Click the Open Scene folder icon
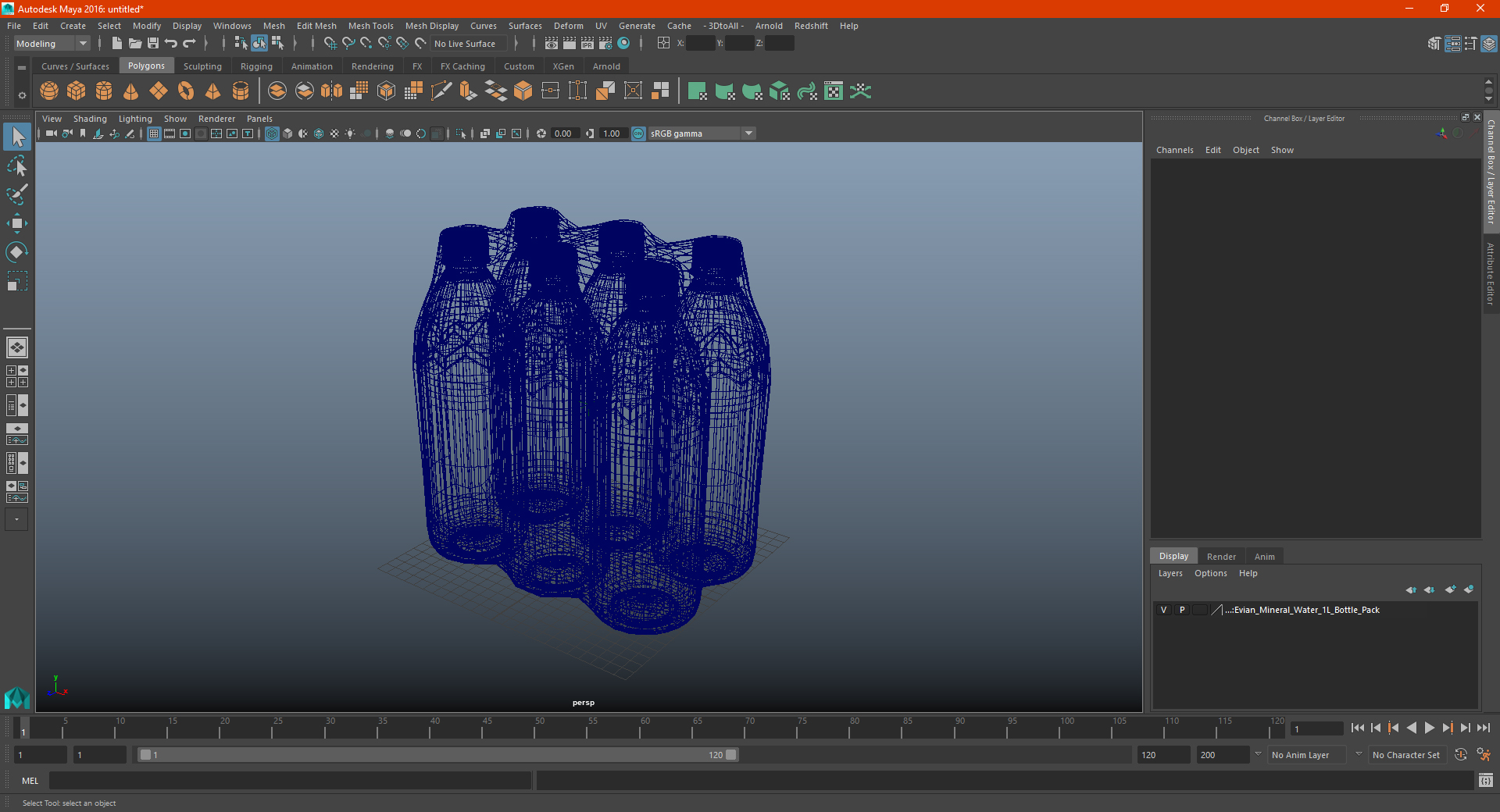1500x812 pixels. point(135,44)
